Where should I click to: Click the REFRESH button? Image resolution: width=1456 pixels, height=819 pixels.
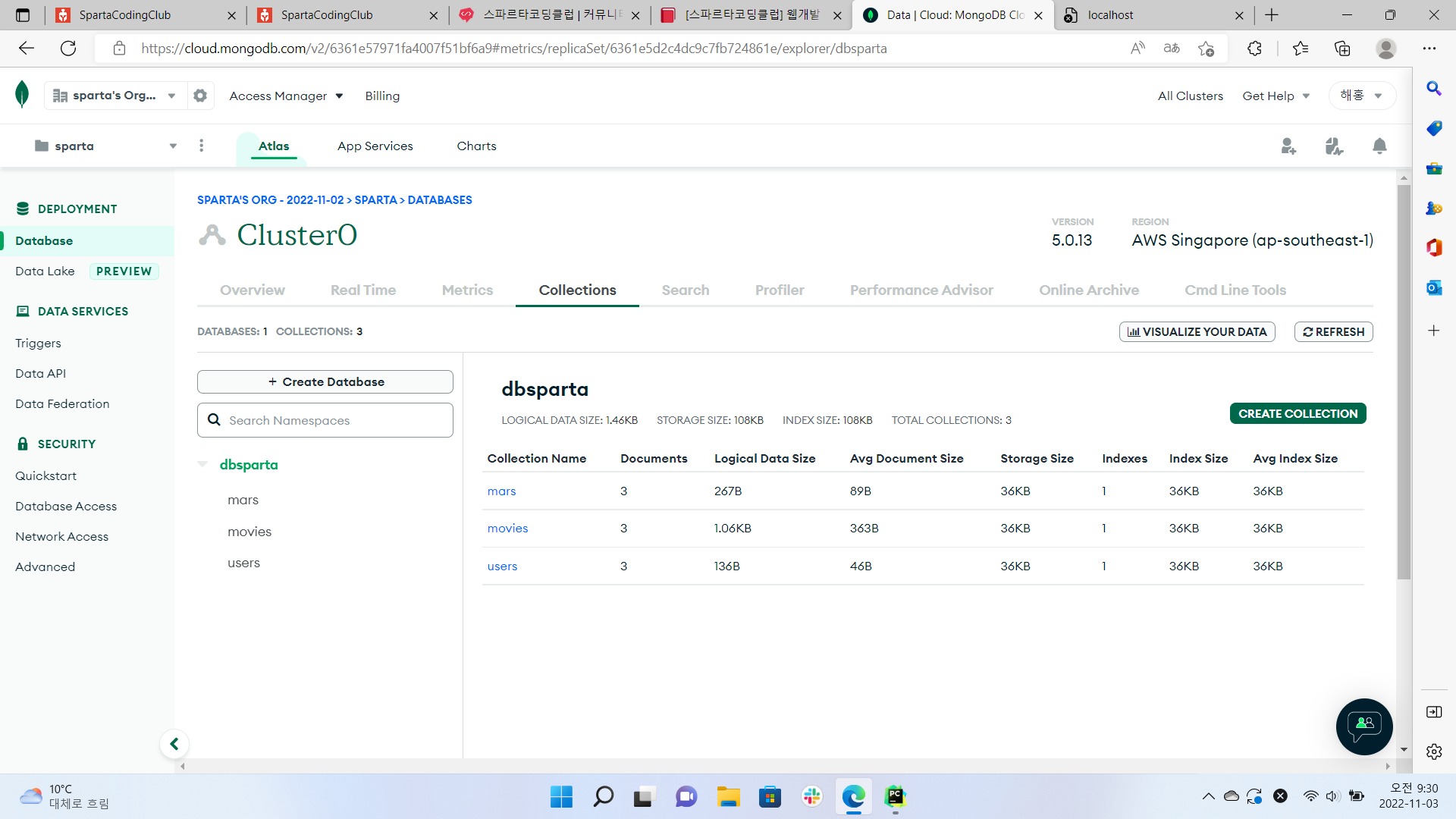click(1334, 332)
